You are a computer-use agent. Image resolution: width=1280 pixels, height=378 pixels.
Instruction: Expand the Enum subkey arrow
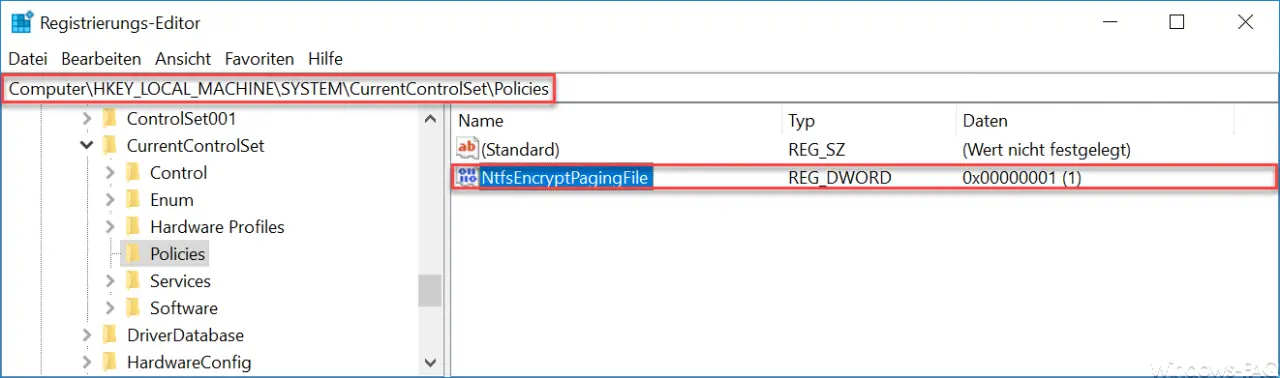click(110, 200)
